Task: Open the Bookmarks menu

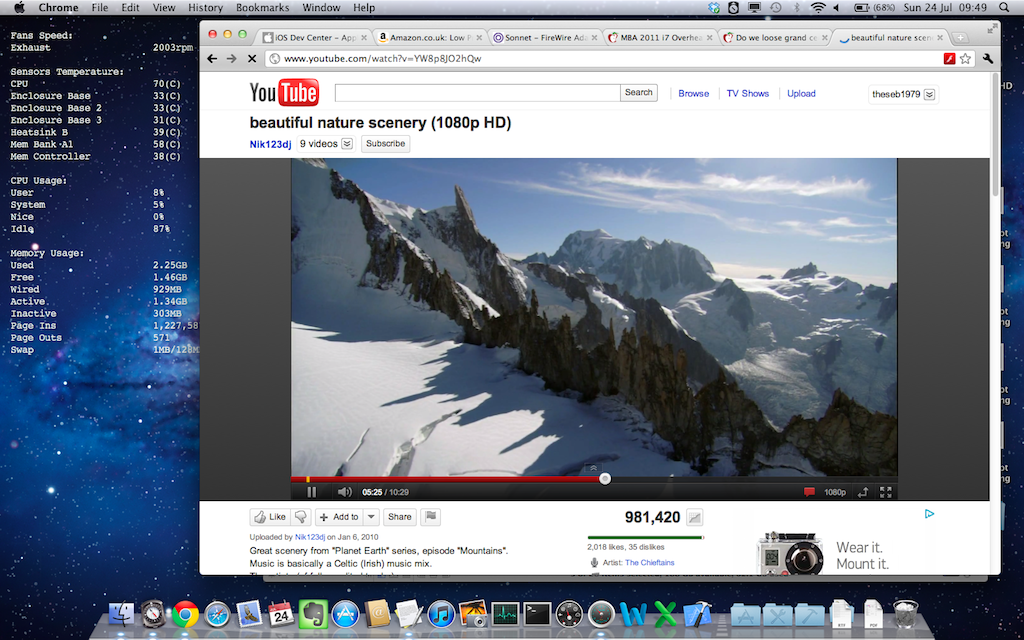Action: (x=263, y=8)
